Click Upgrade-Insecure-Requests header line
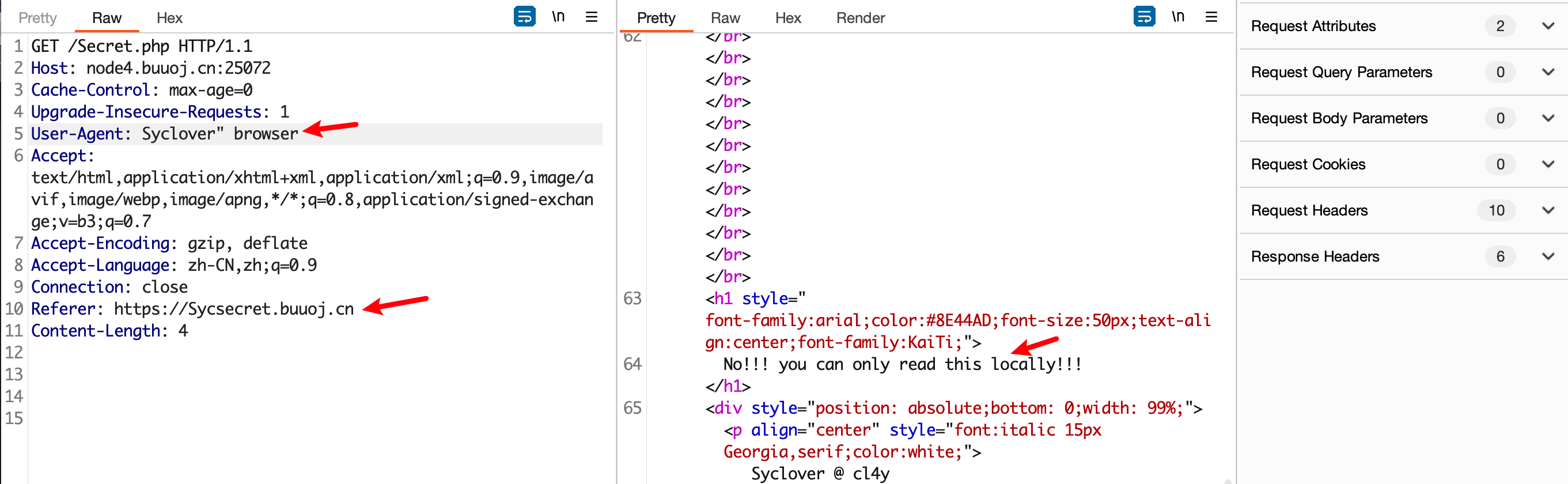1568x484 pixels. 160,112
